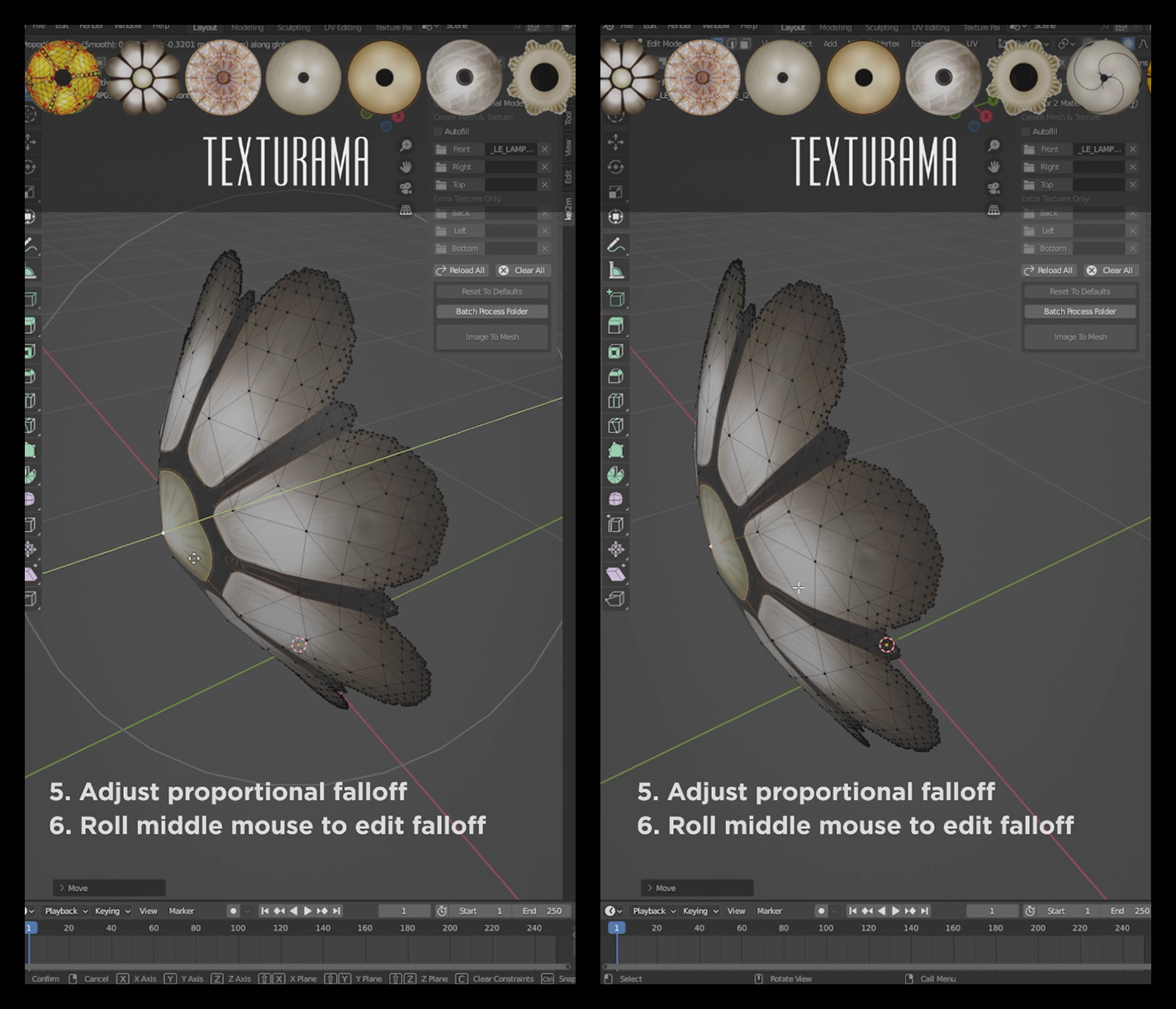Select the Bevel tool in right panel

[615, 376]
